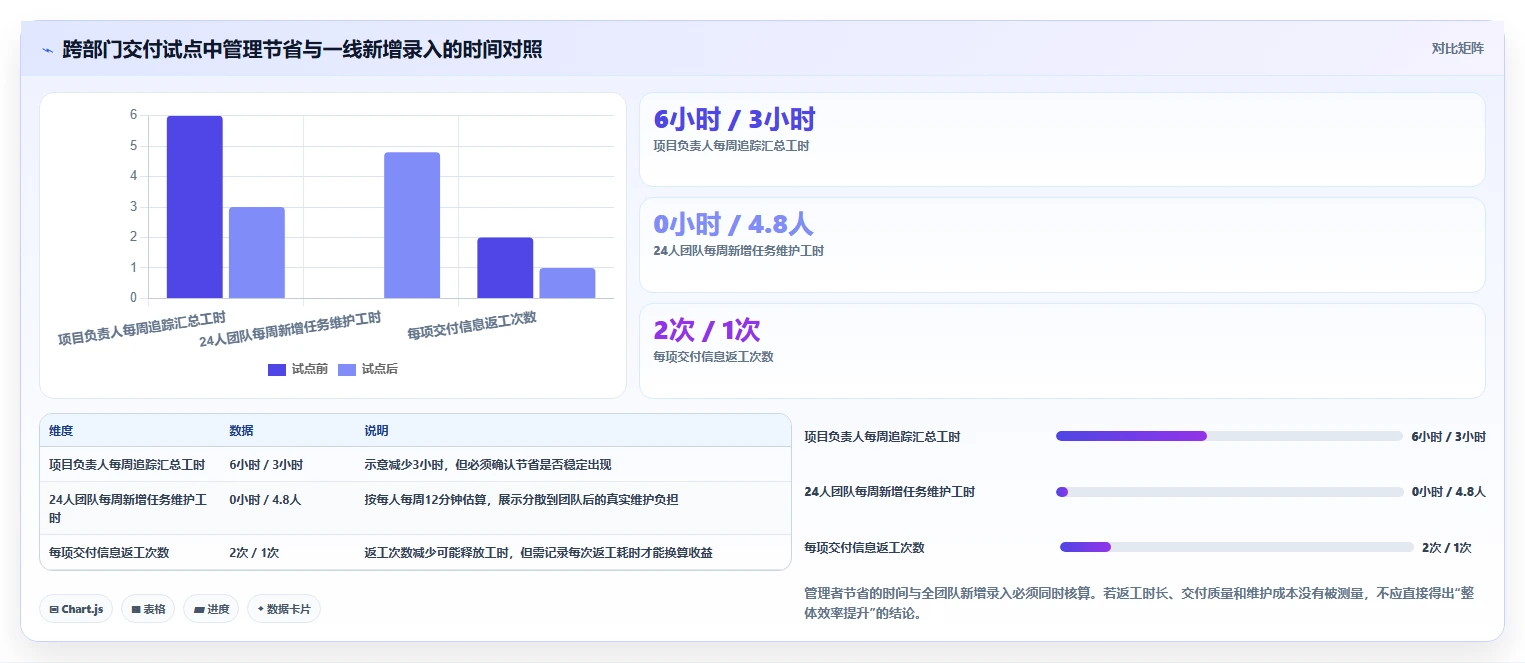Click progress value 0小时 / 4.8人
This screenshot has height=663, width=1525.
[1449, 492]
